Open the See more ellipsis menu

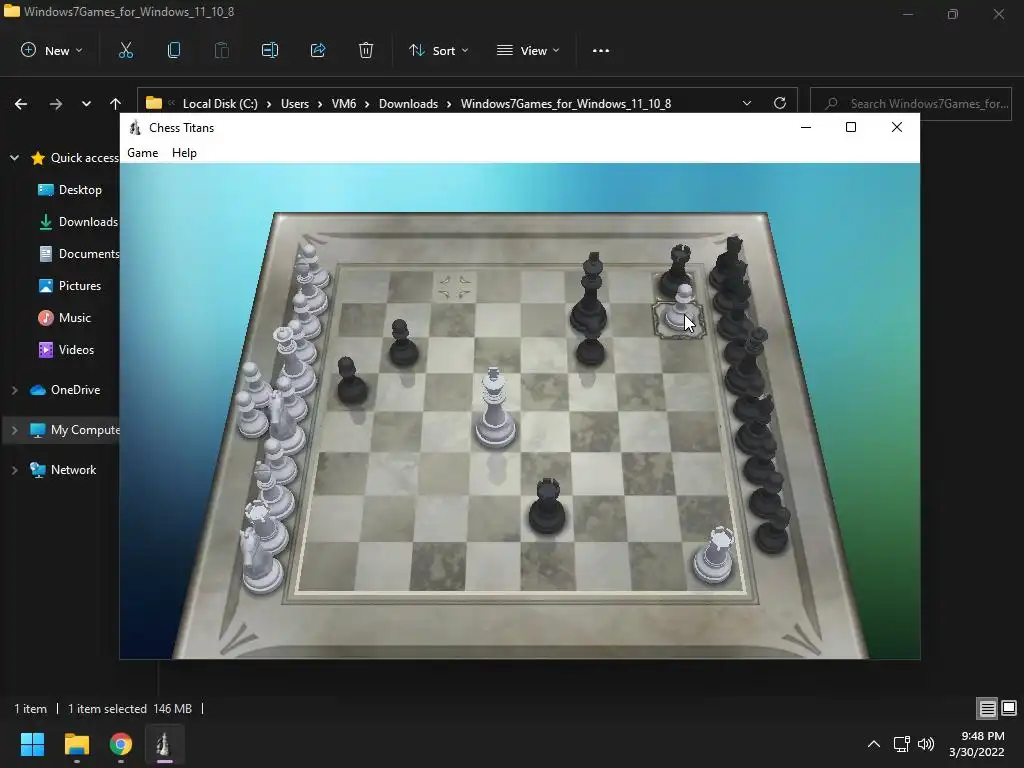601,50
